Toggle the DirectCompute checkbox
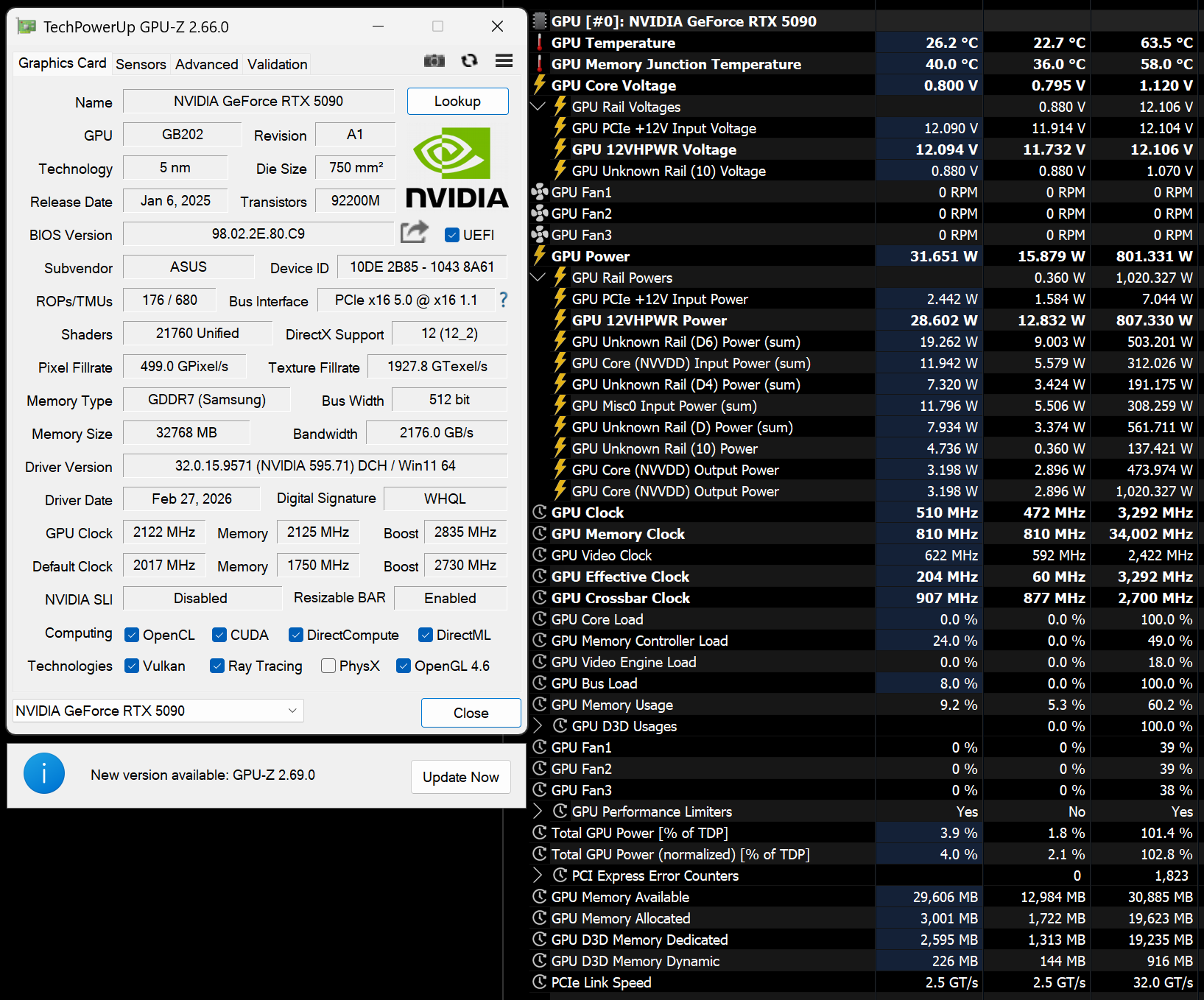The height and width of the screenshot is (1000, 1204). [296, 635]
